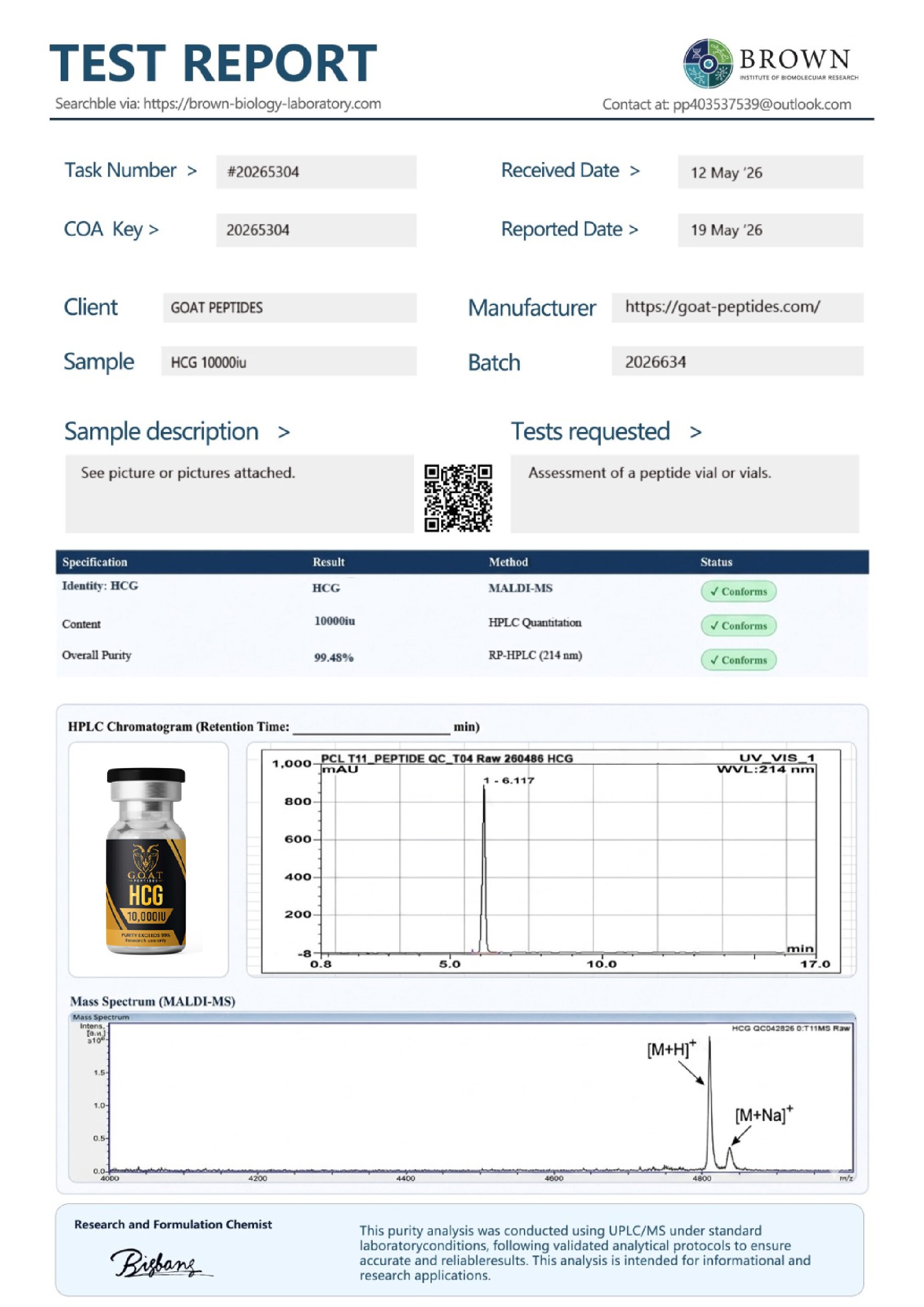Click the Conforms badge for Content row
Viewport: 924px width, 1307px height.
click(x=738, y=625)
